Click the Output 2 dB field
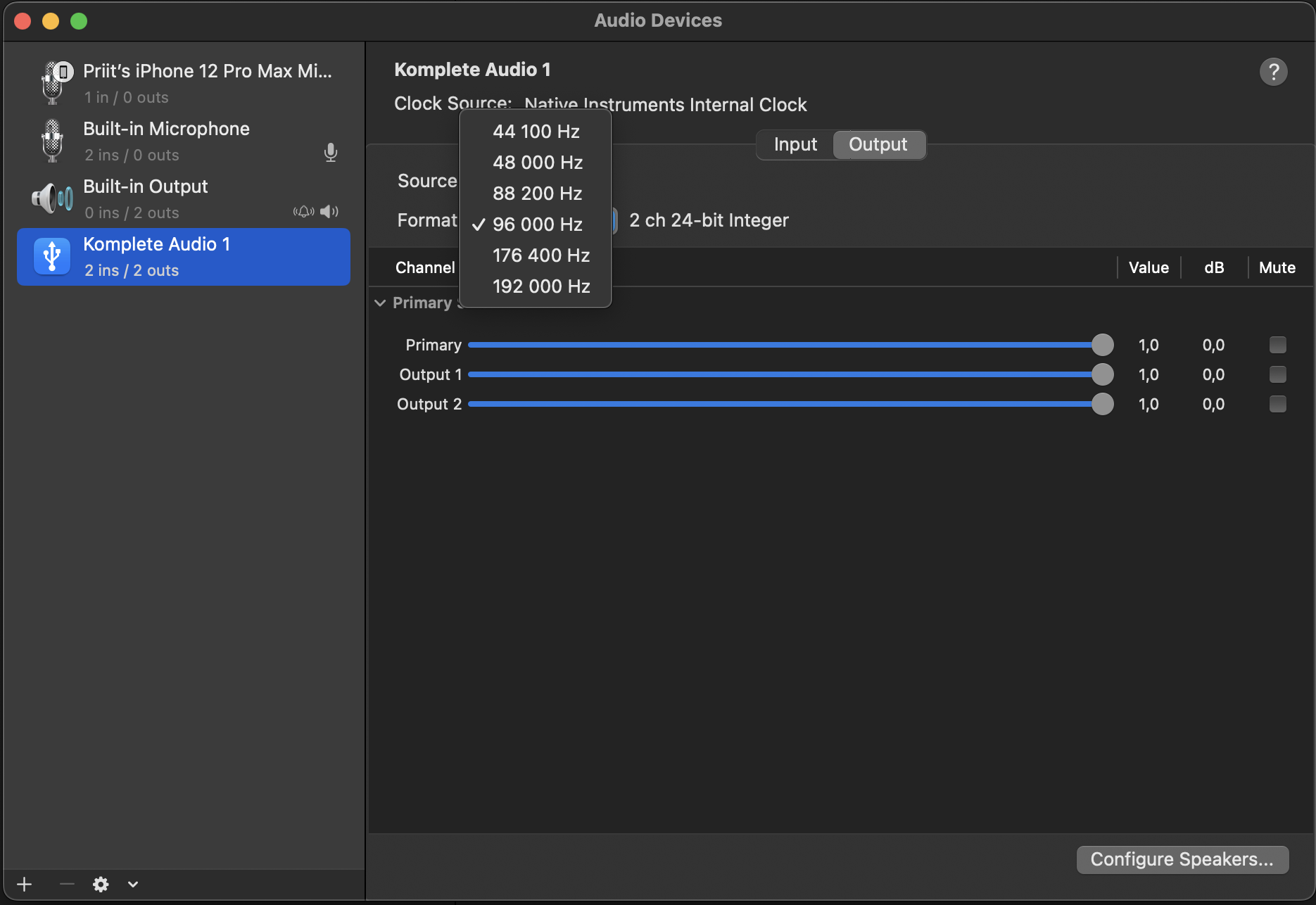Viewport: 1316px width, 905px height. tap(1213, 404)
